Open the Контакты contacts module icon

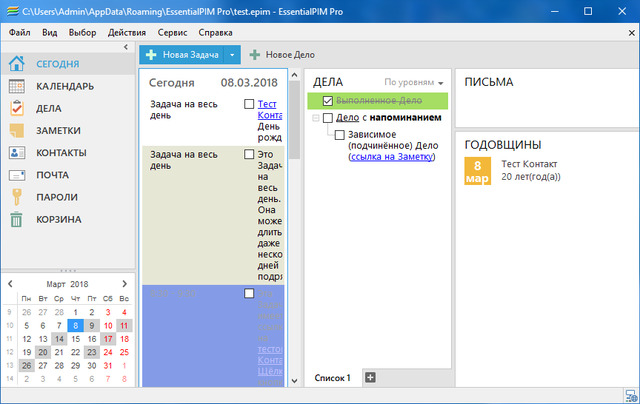click(17, 153)
